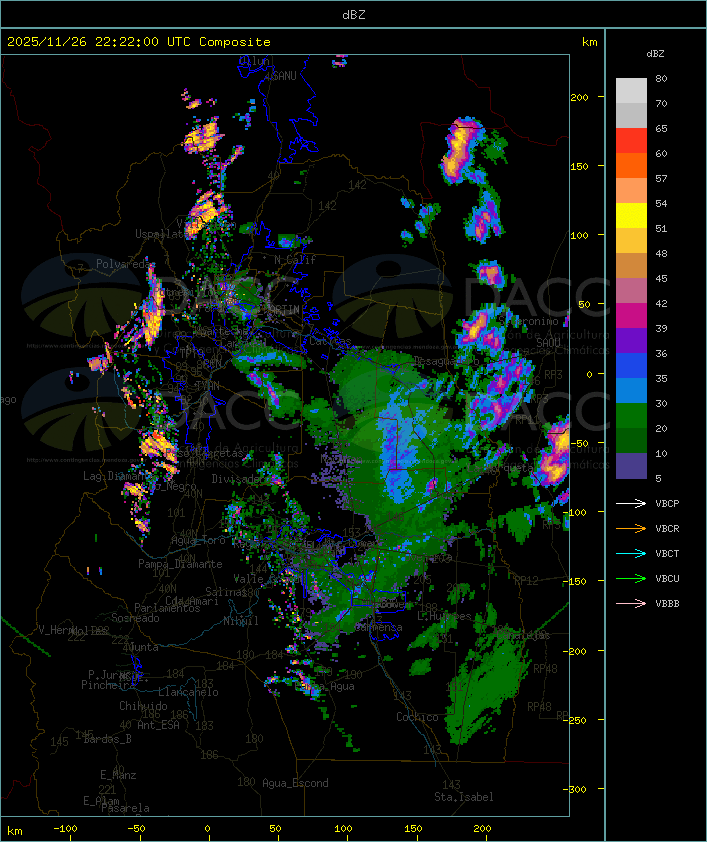
Task: Click the VBBB legend label
Action: 667,604
